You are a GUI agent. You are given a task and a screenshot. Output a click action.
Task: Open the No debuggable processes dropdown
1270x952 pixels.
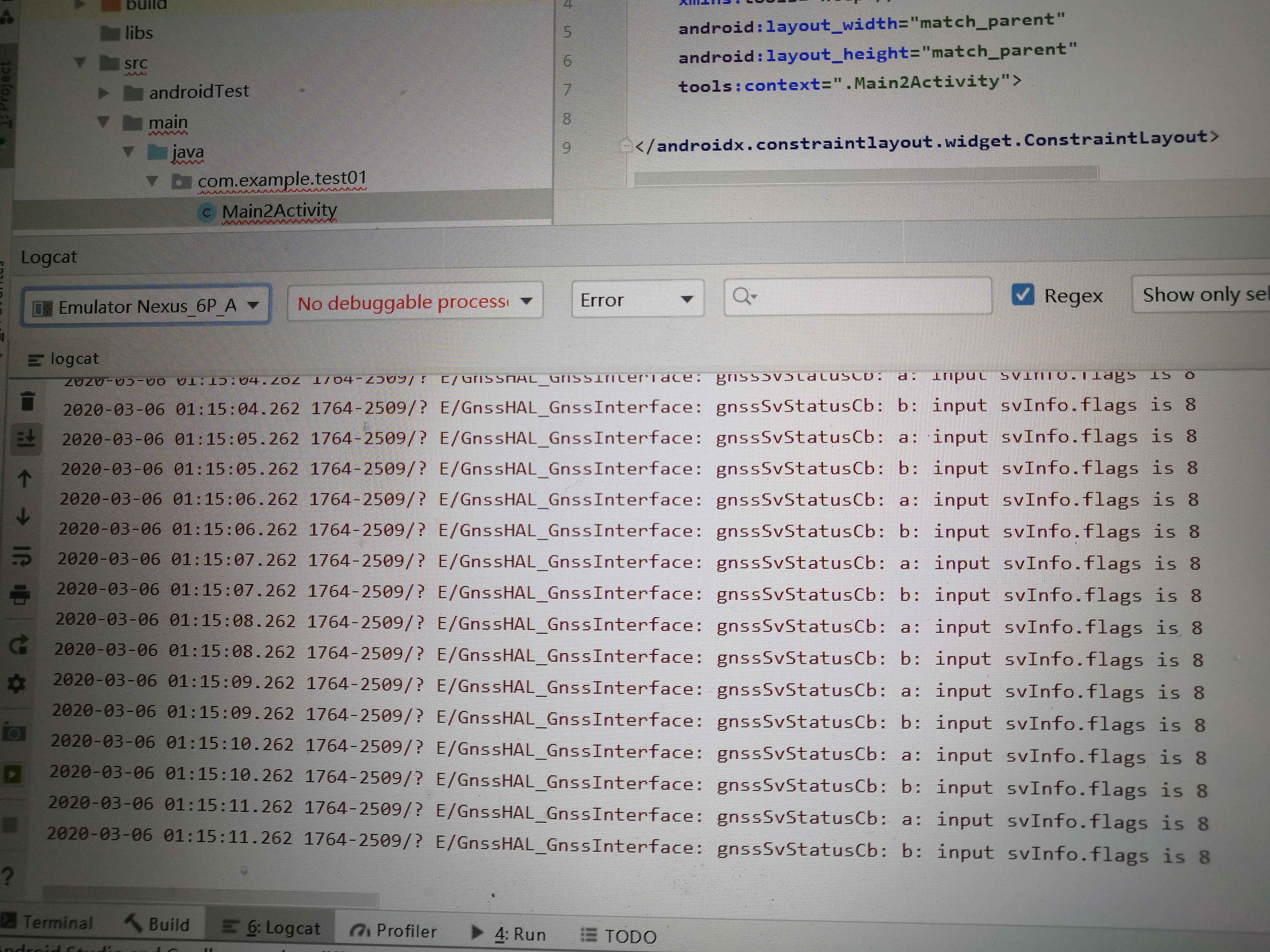(x=415, y=301)
